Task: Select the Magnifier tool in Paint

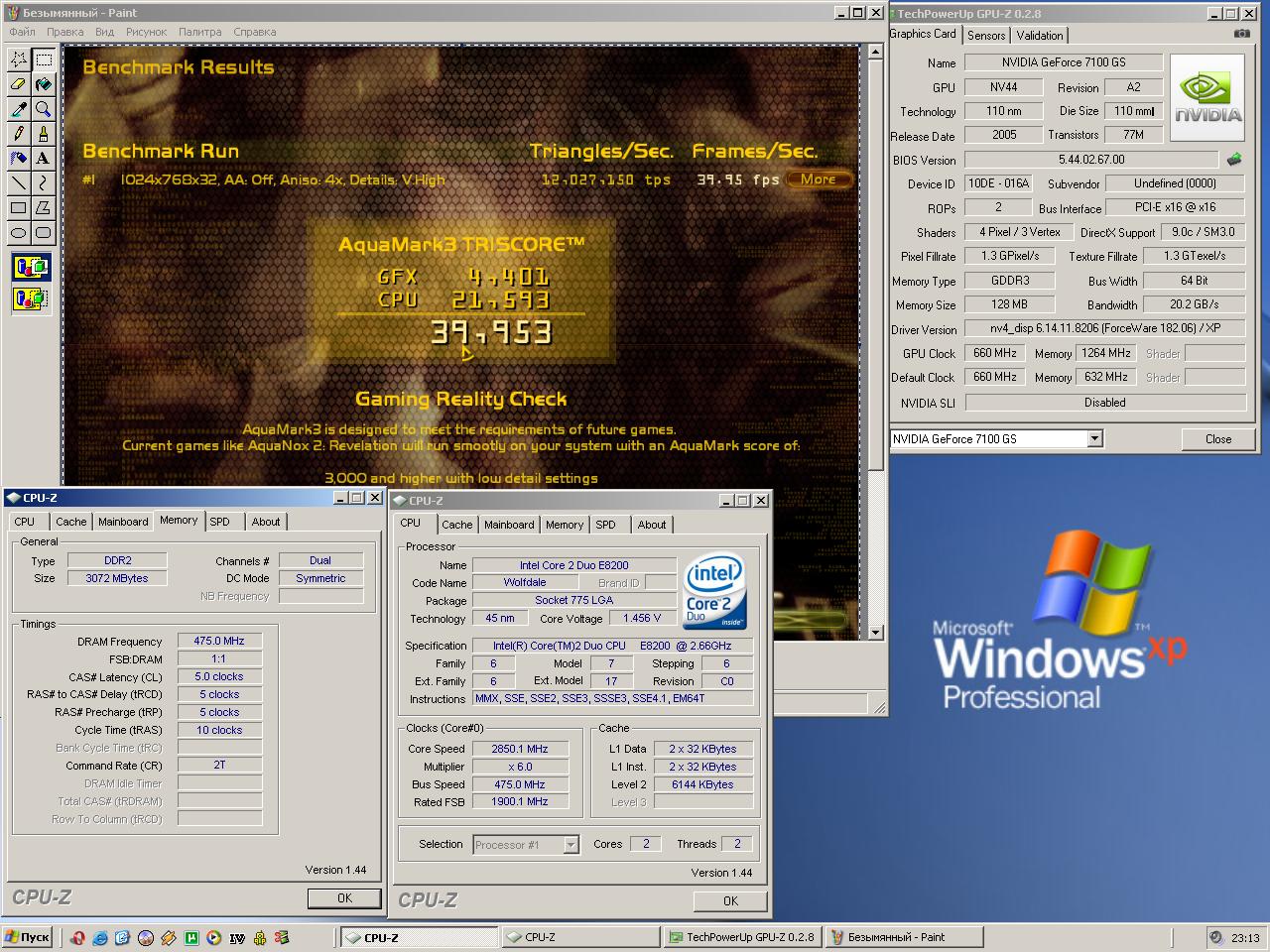Action: point(44,109)
